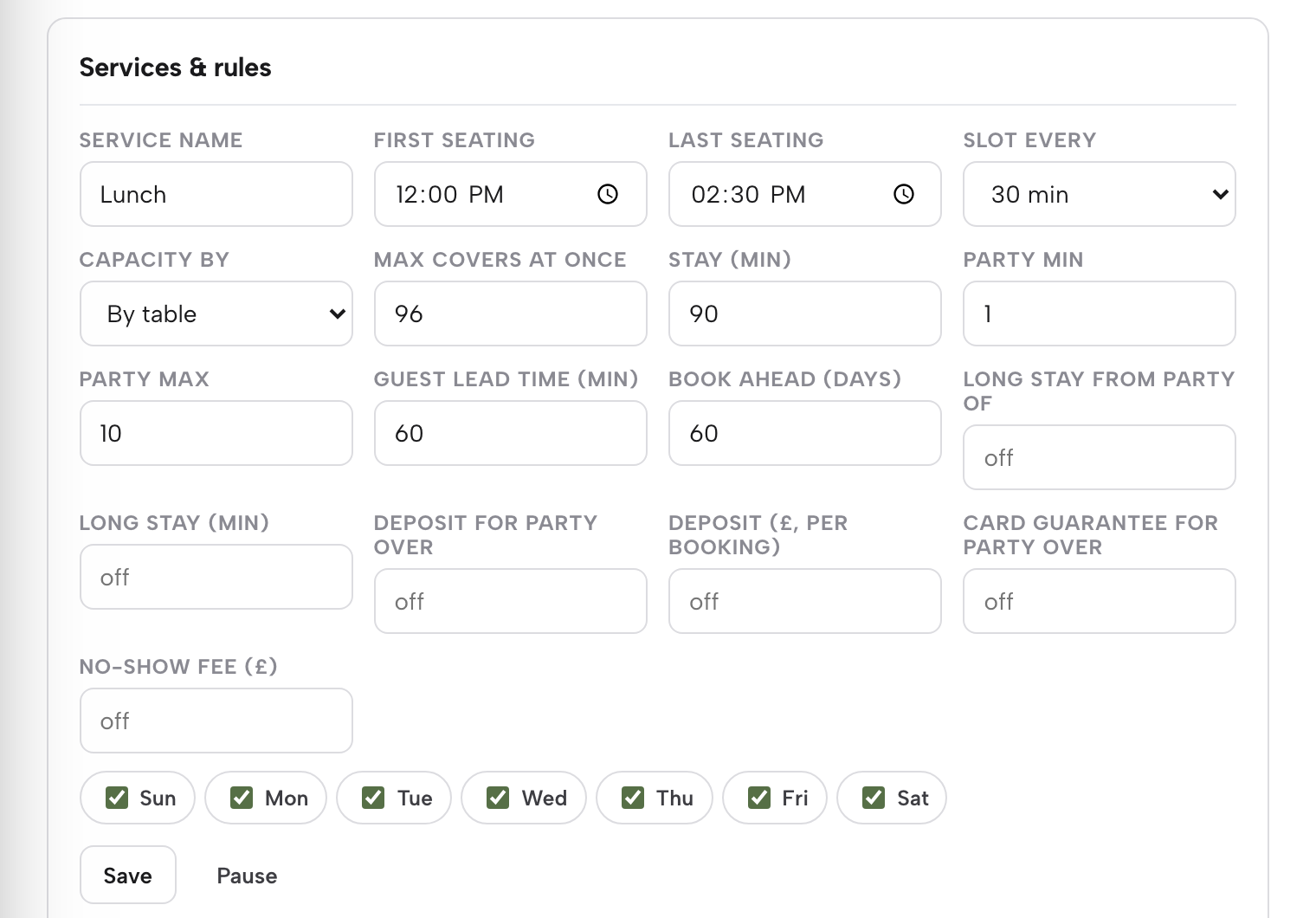Edit the Service Name field
1316x918 pixels.
(216, 194)
